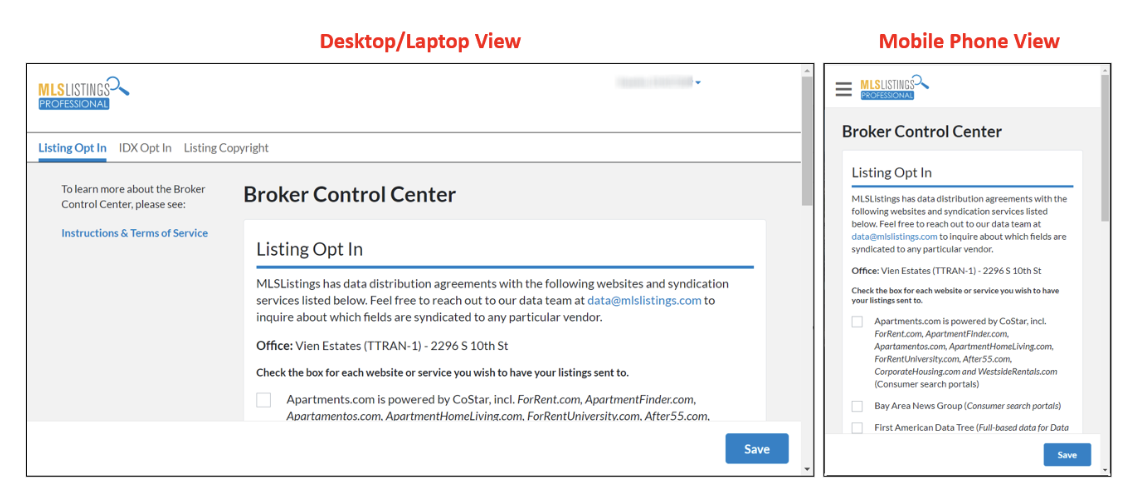Click the Save button in desktop view

(757, 449)
